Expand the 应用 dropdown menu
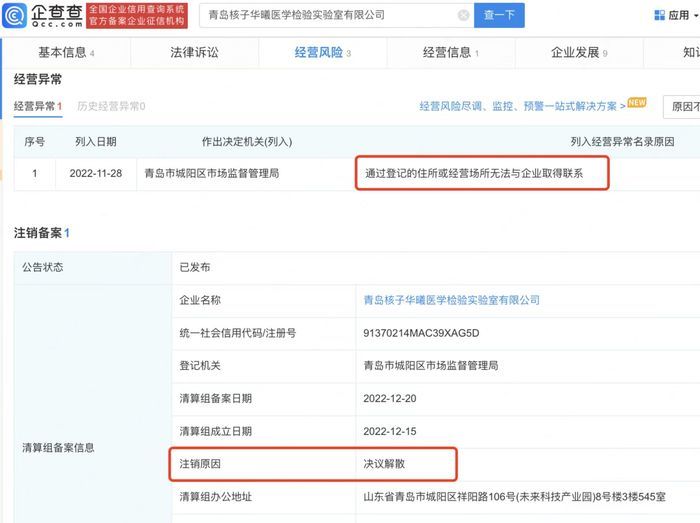The image size is (700, 523). coord(696,16)
